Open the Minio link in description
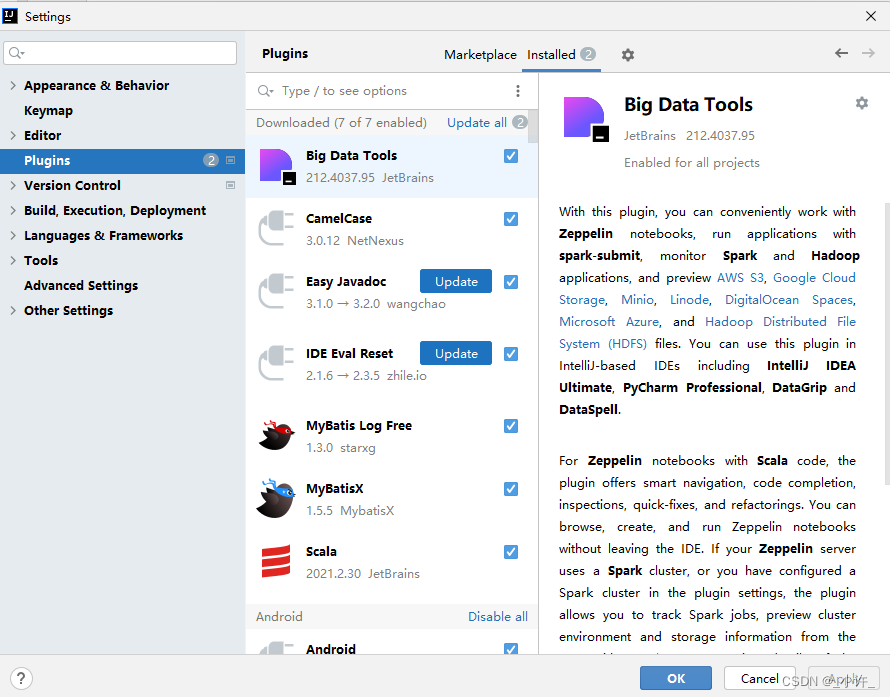The height and width of the screenshot is (697, 890). (637, 300)
